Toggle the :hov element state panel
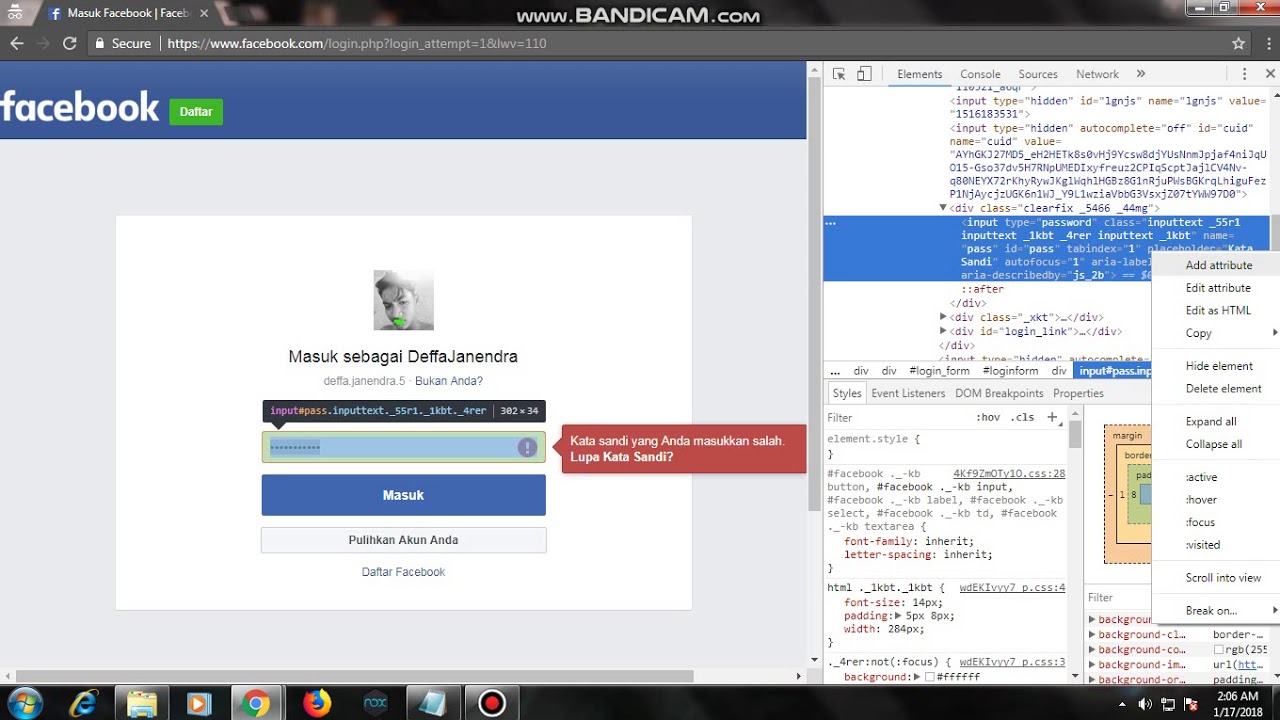This screenshot has width=1280, height=720. (988, 417)
